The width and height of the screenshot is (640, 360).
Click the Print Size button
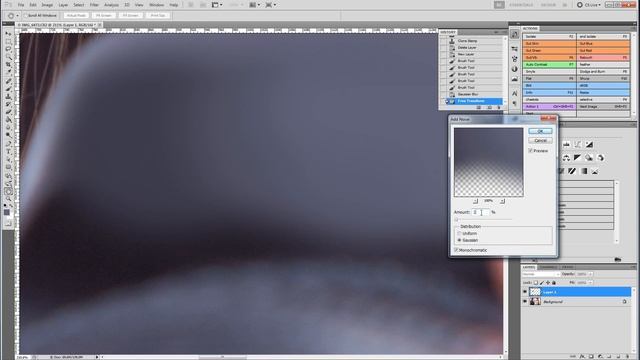click(x=158, y=16)
